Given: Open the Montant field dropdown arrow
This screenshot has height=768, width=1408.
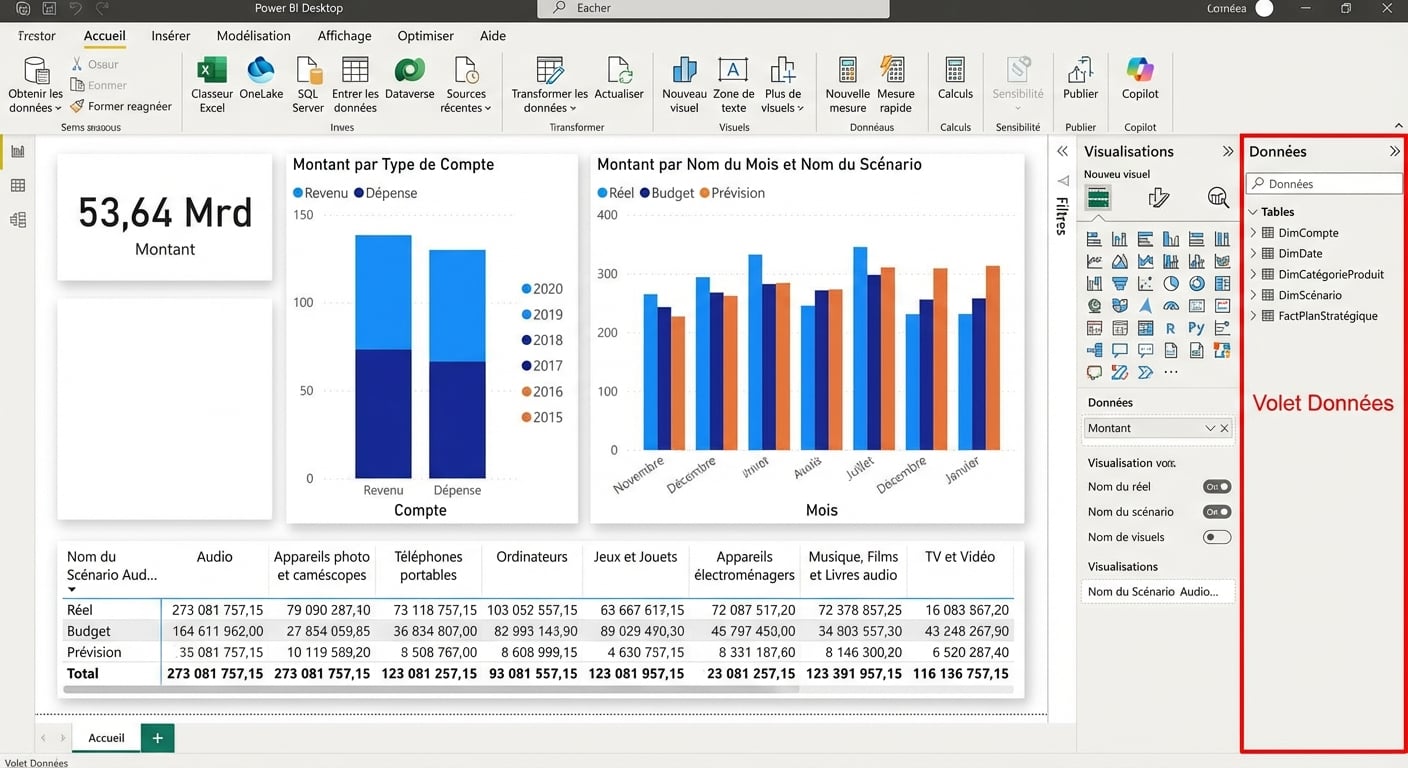Looking at the screenshot, I should 1210,428.
